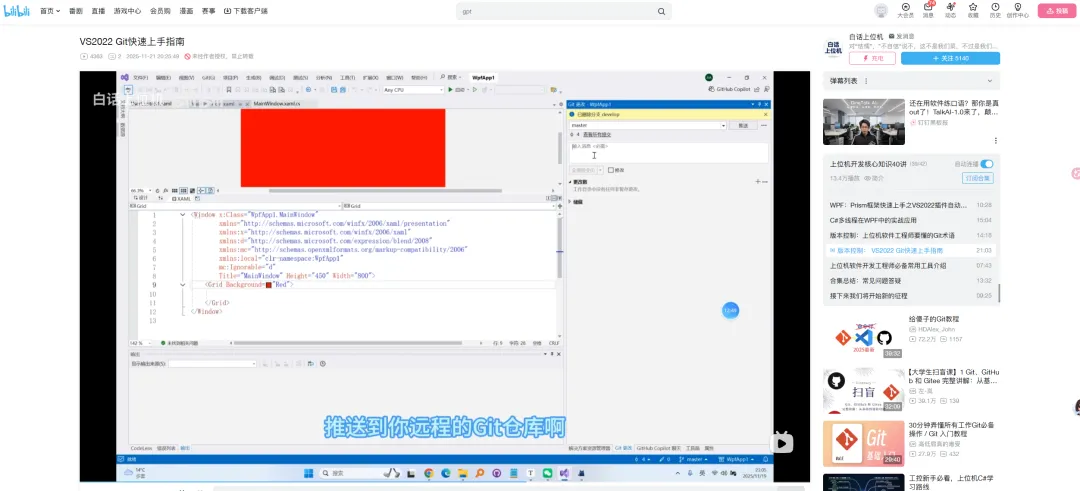Click the 推送 push button in Git panel
1080x491 pixels.
pos(743,125)
